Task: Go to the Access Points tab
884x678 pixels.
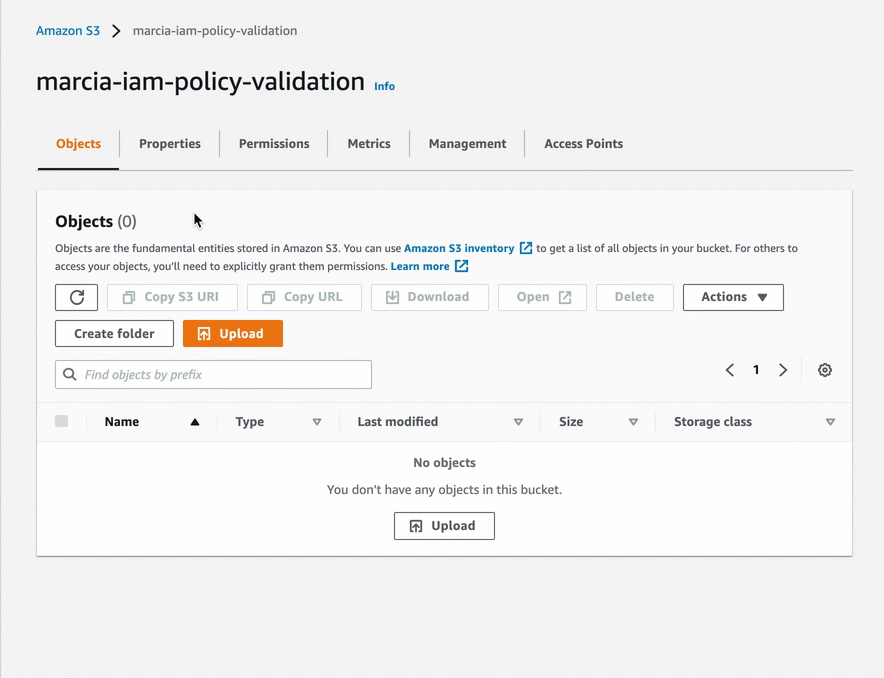Action: pos(584,144)
